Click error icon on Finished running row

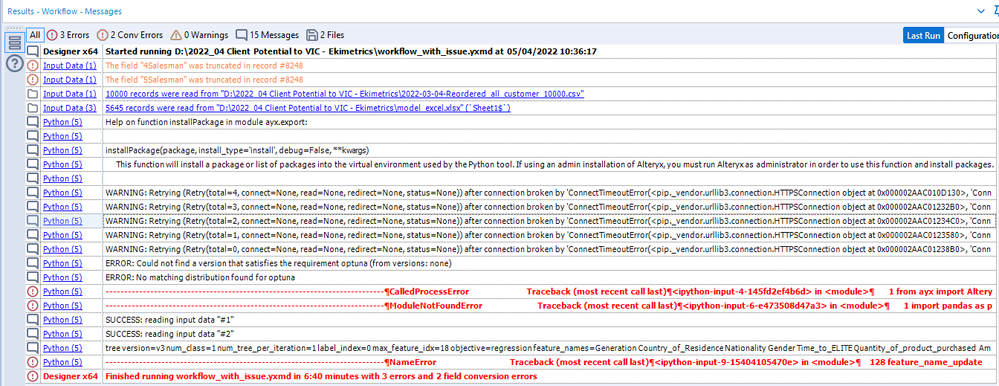coord(32,376)
